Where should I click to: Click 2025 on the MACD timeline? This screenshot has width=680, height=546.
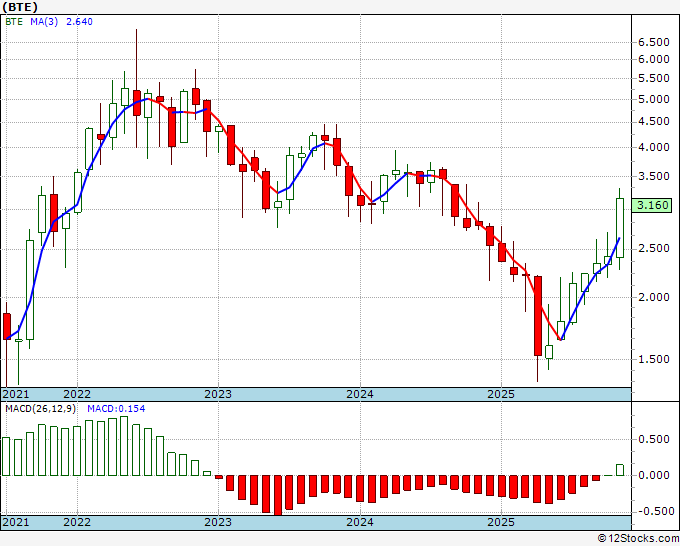[x=501, y=522]
